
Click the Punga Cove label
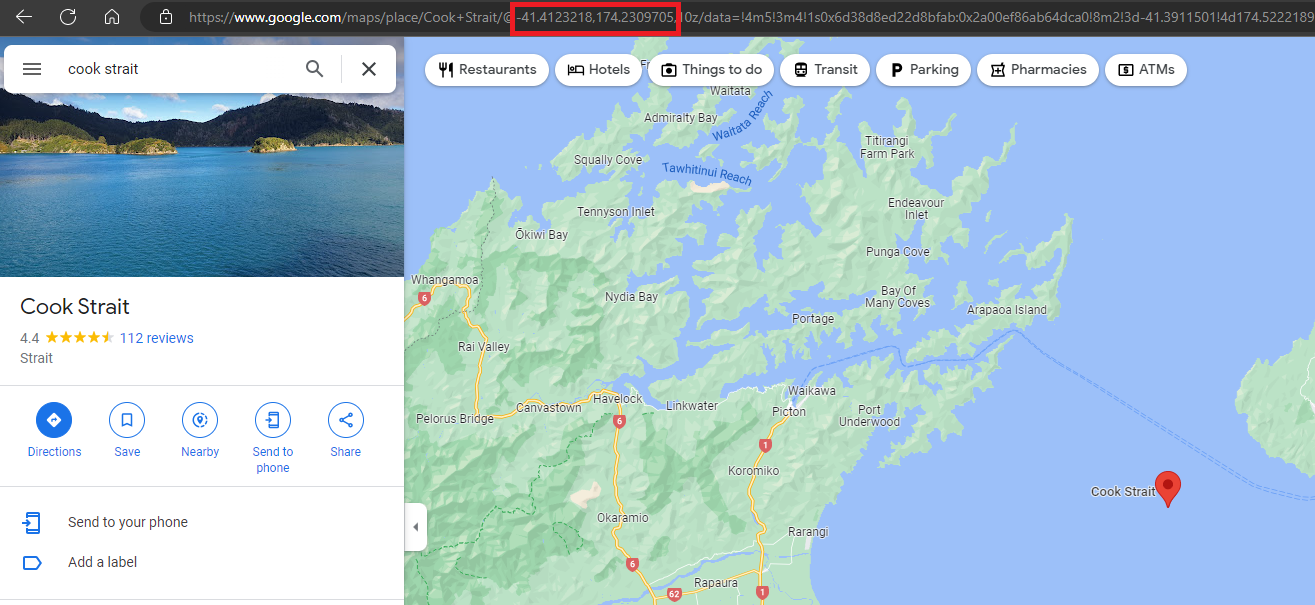click(898, 252)
